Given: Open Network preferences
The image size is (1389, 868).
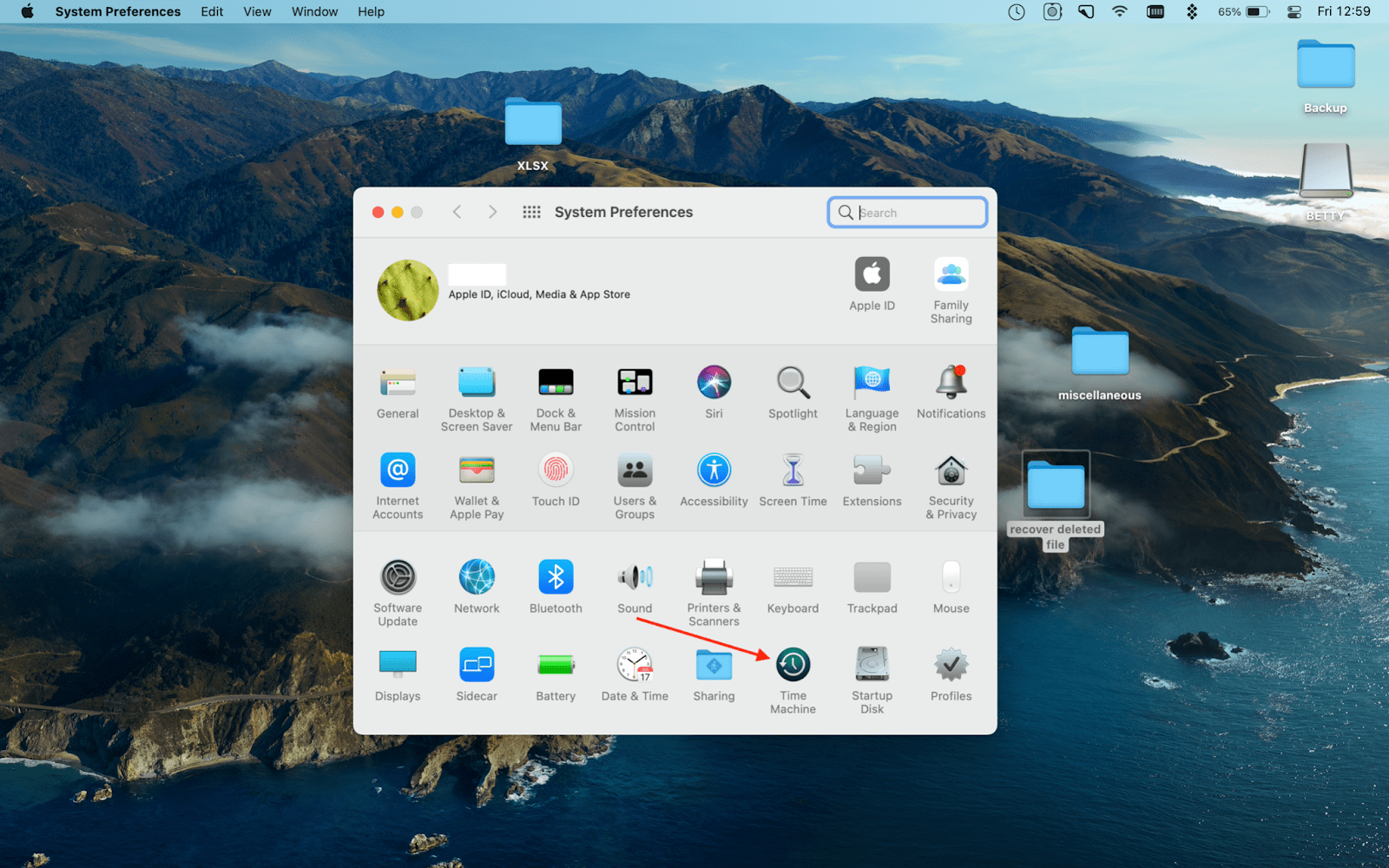Looking at the screenshot, I should (x=477, y=587).
